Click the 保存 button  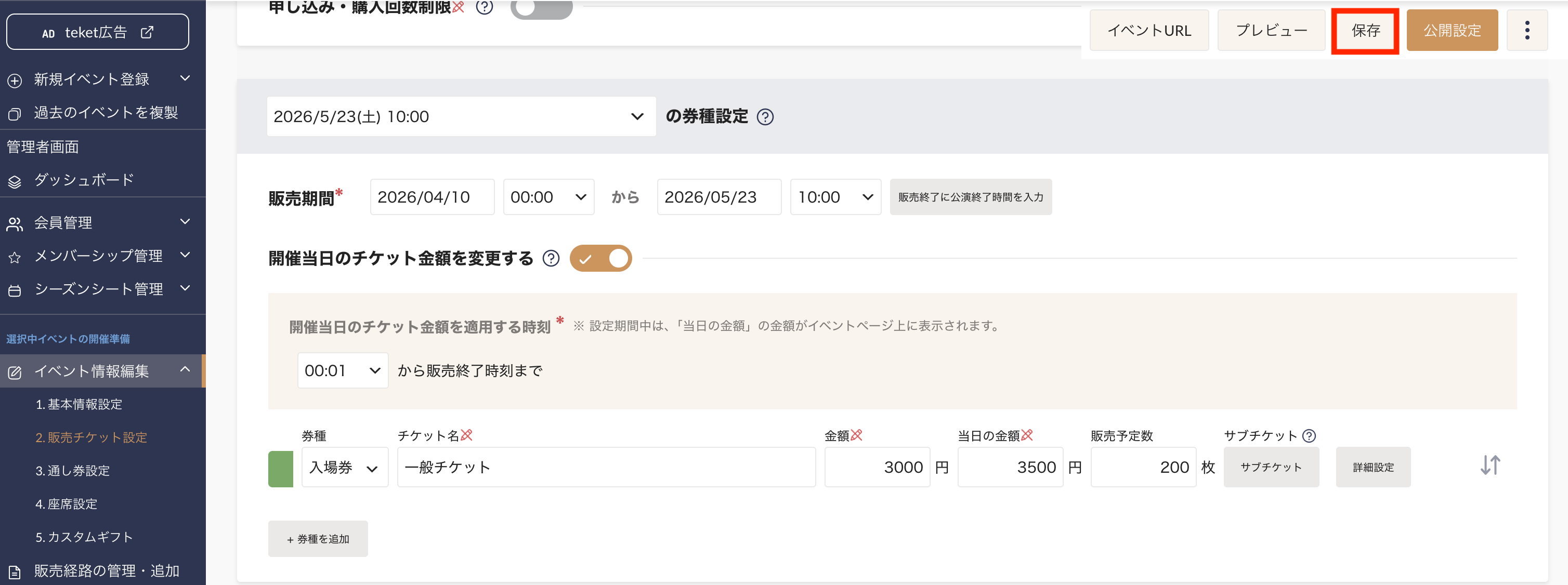point(1365,31)
